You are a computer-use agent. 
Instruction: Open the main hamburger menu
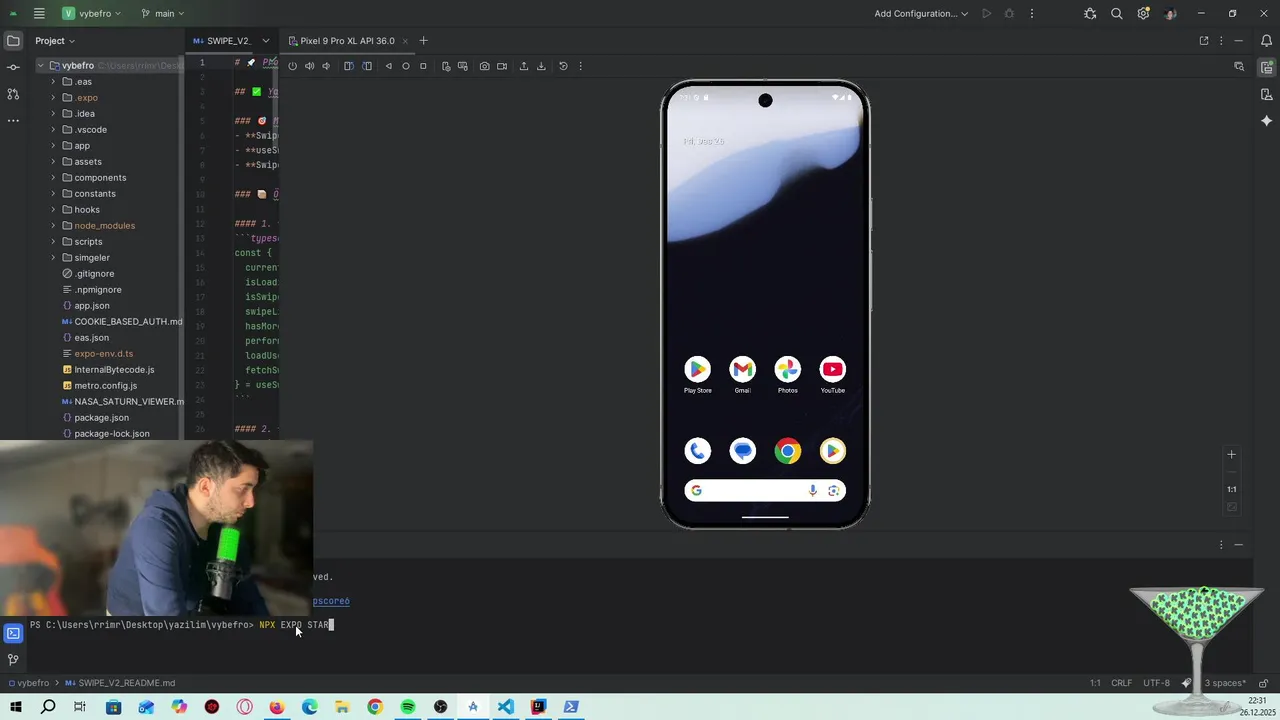coord(39,14)
